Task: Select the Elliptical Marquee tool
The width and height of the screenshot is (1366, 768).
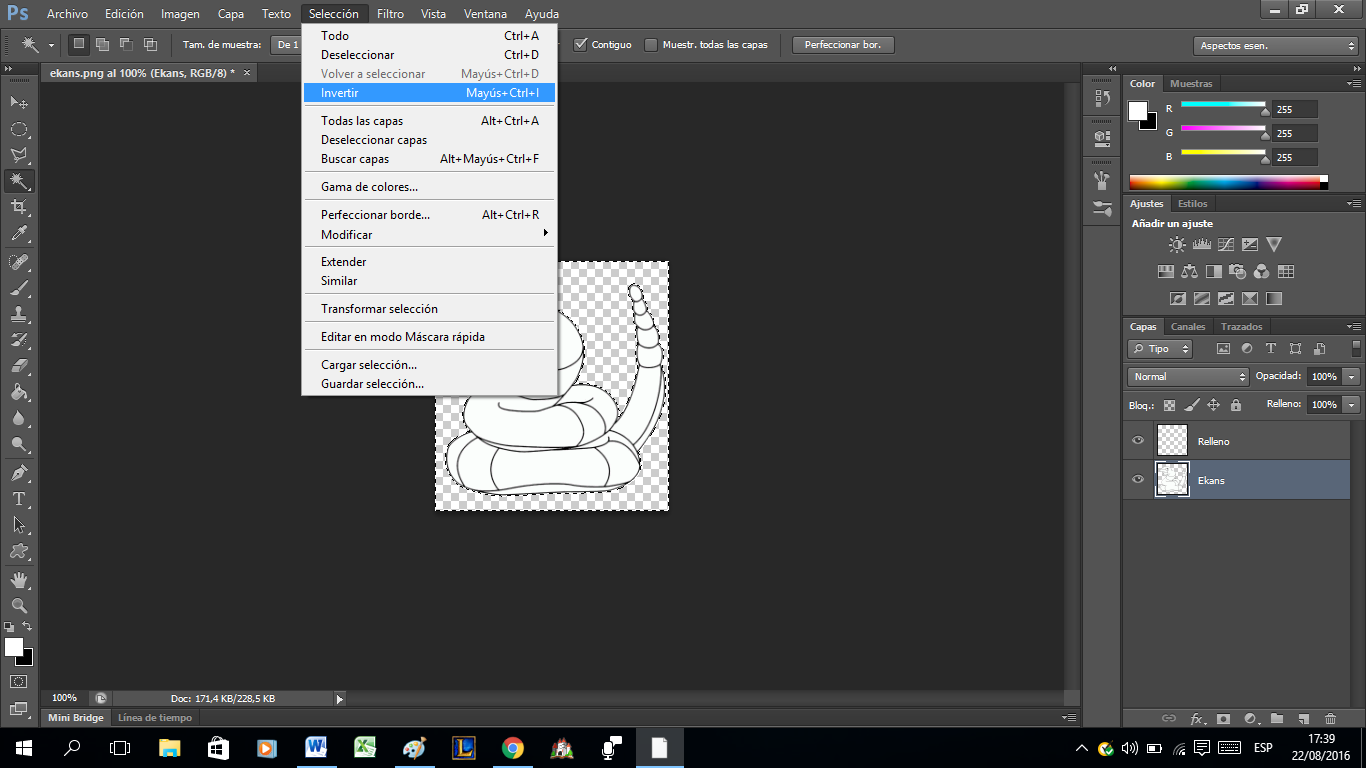Action: pos(19,129)
